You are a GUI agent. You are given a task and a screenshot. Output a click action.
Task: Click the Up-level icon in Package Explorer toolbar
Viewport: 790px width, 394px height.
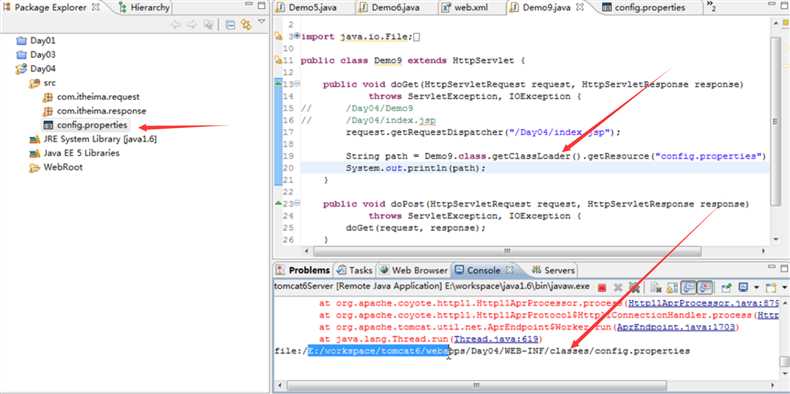[x=208, y=25]
